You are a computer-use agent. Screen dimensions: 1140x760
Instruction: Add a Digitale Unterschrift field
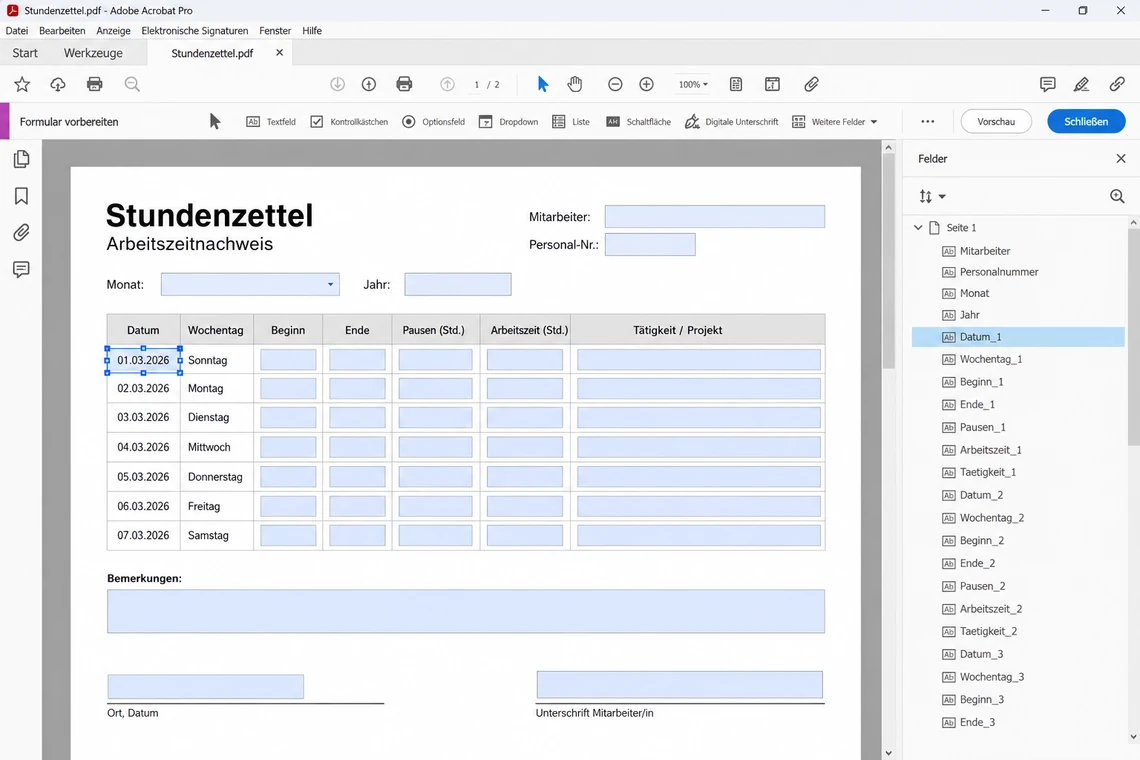pyautogui.click(x=731, y=121)
